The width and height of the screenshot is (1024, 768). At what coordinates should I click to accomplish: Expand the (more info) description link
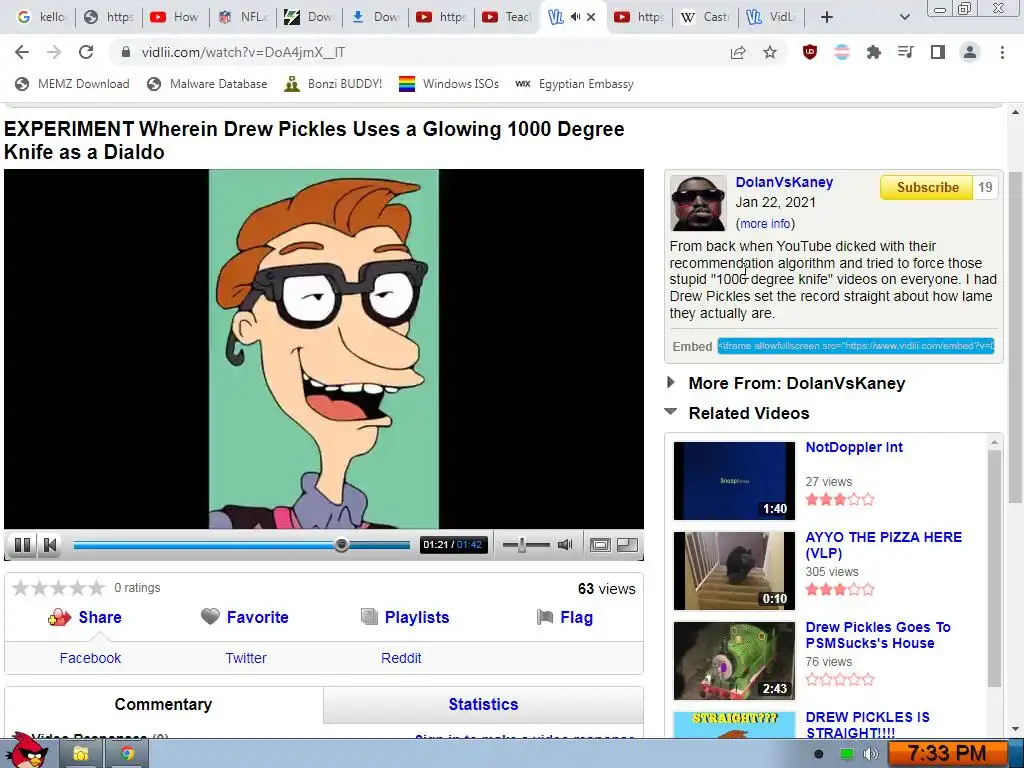(x=765, y=223)
